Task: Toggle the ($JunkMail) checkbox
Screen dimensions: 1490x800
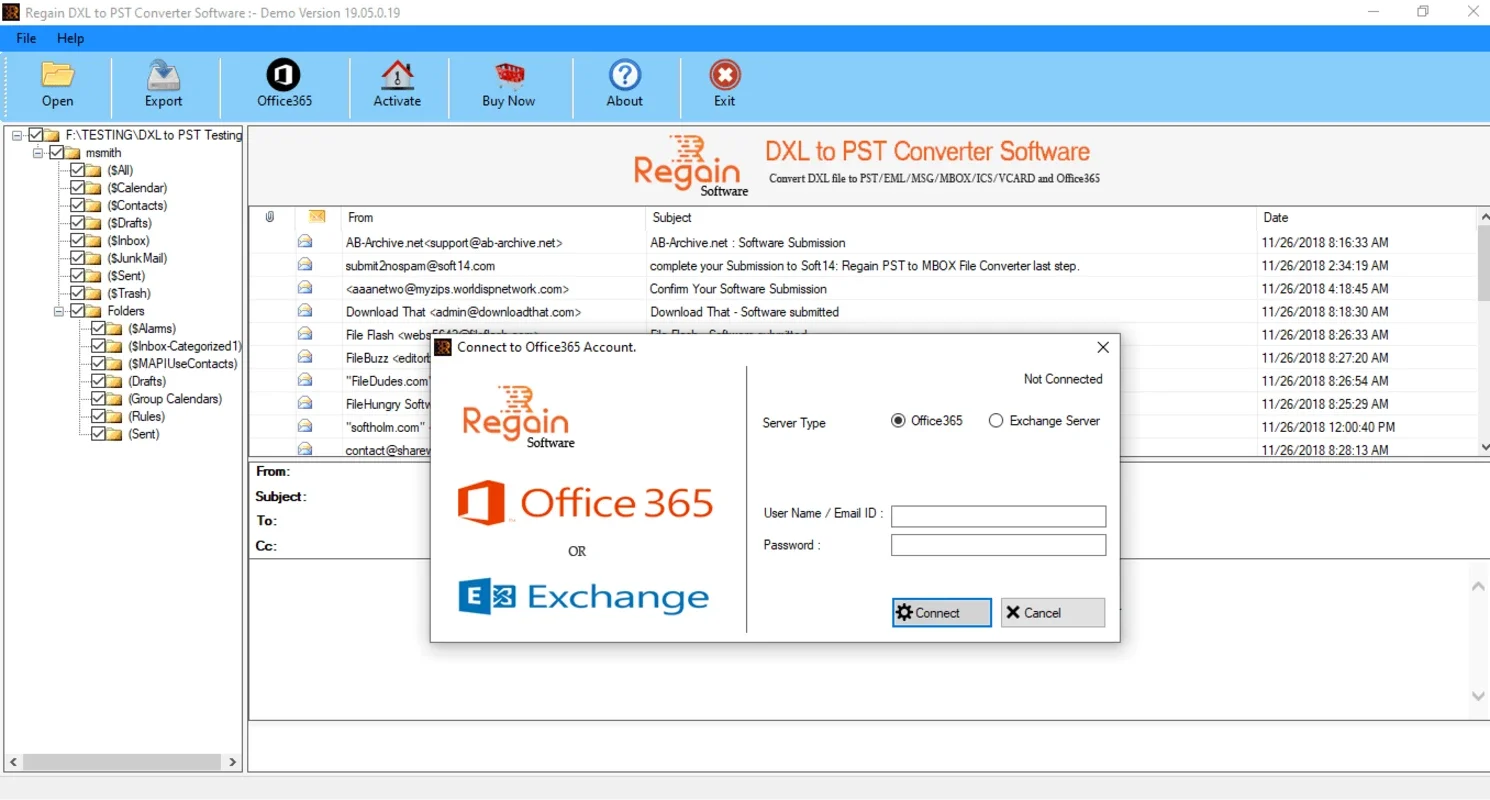Action: pyautogui.click(x=78, y=258)
